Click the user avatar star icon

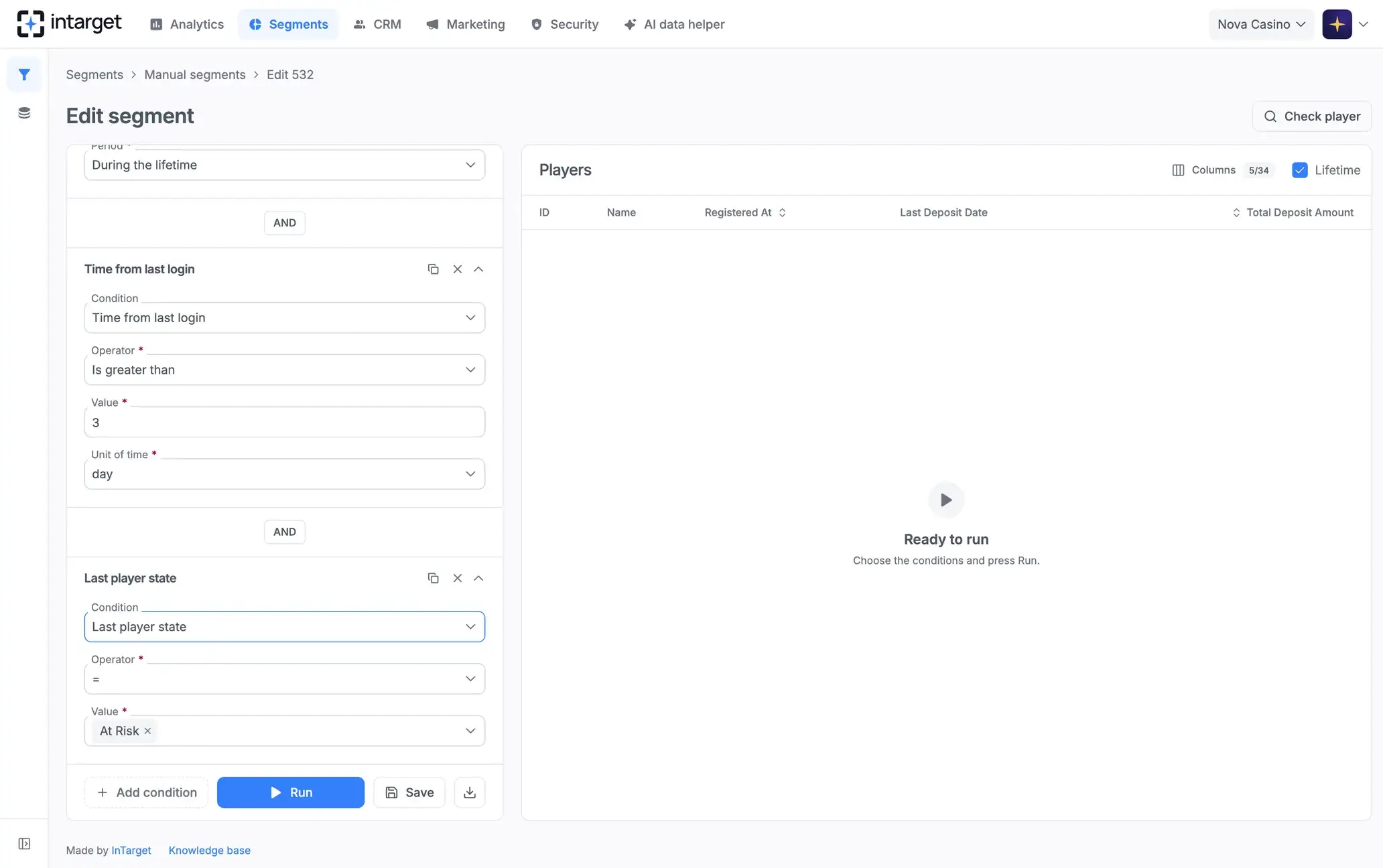(1337, 24)
